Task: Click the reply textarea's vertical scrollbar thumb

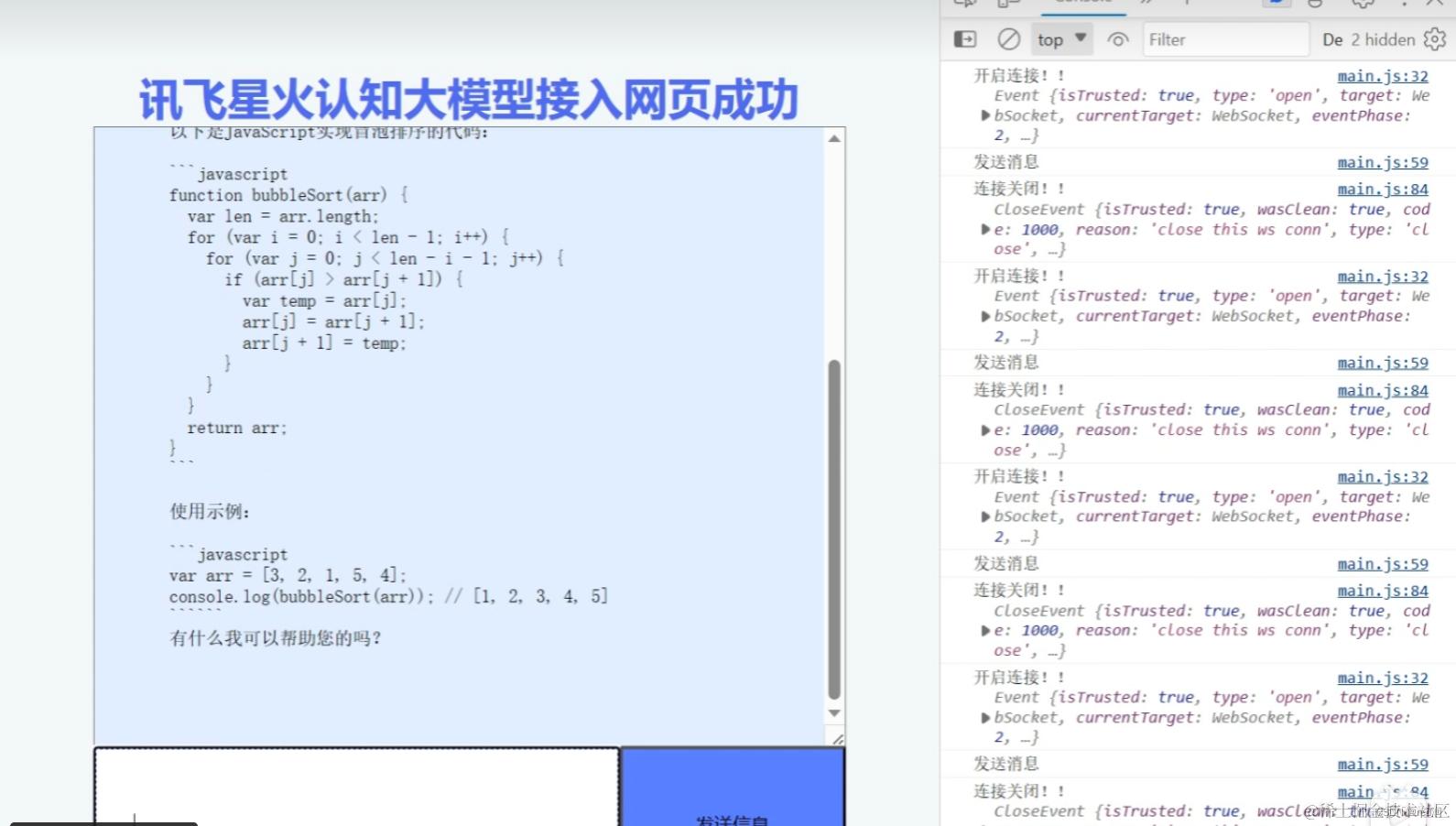Action: [834, 529]
